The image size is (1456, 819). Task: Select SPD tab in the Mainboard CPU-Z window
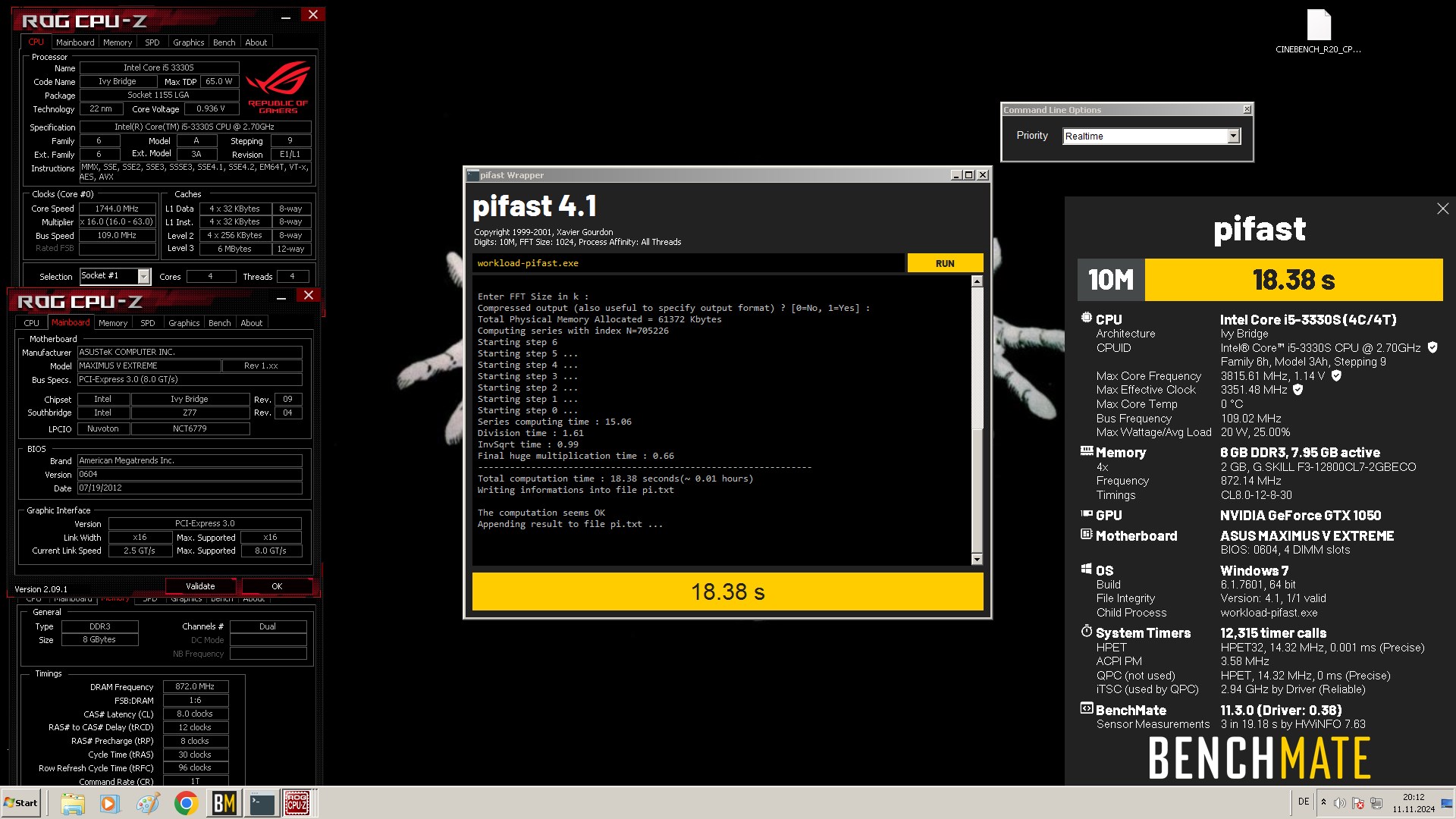[147, 323]
